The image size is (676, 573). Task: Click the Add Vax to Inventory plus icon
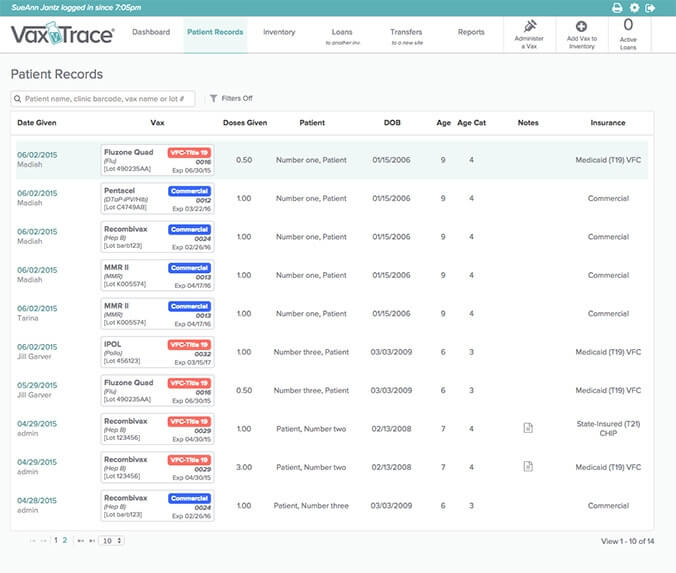coord(582,26)
